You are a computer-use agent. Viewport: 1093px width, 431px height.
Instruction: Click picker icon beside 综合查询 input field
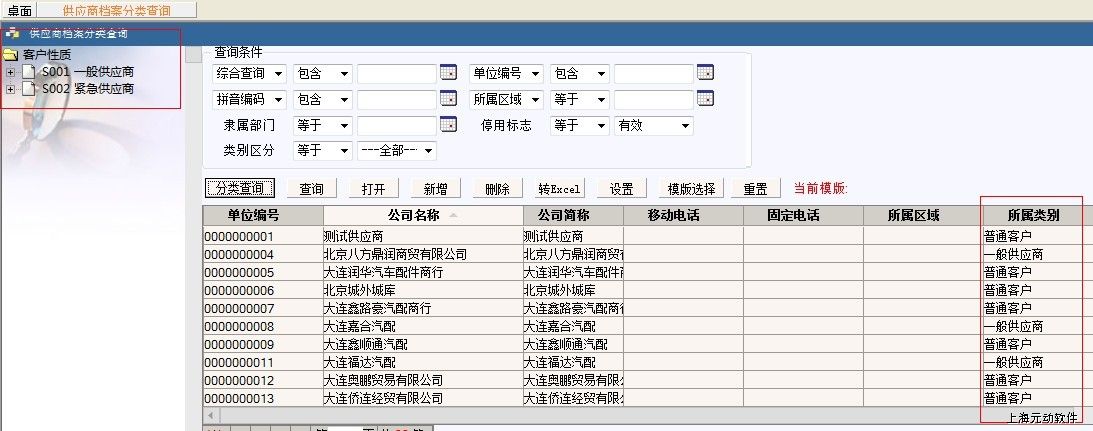tap(448, 73)
